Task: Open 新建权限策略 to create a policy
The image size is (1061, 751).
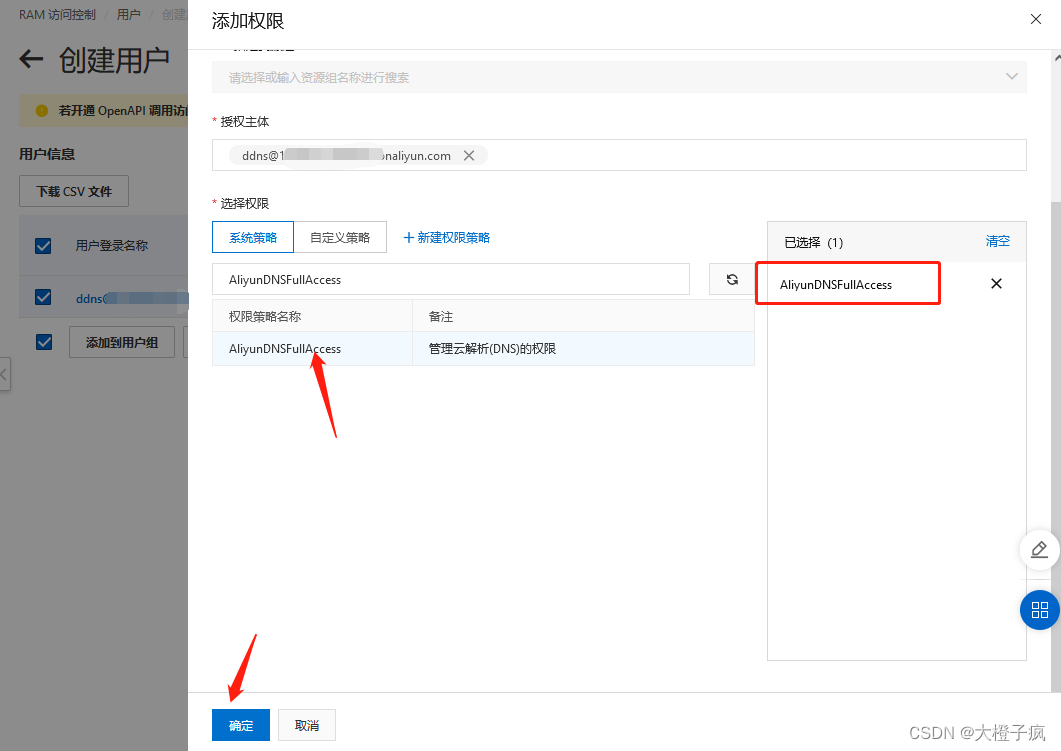Action: coord(444,237)
